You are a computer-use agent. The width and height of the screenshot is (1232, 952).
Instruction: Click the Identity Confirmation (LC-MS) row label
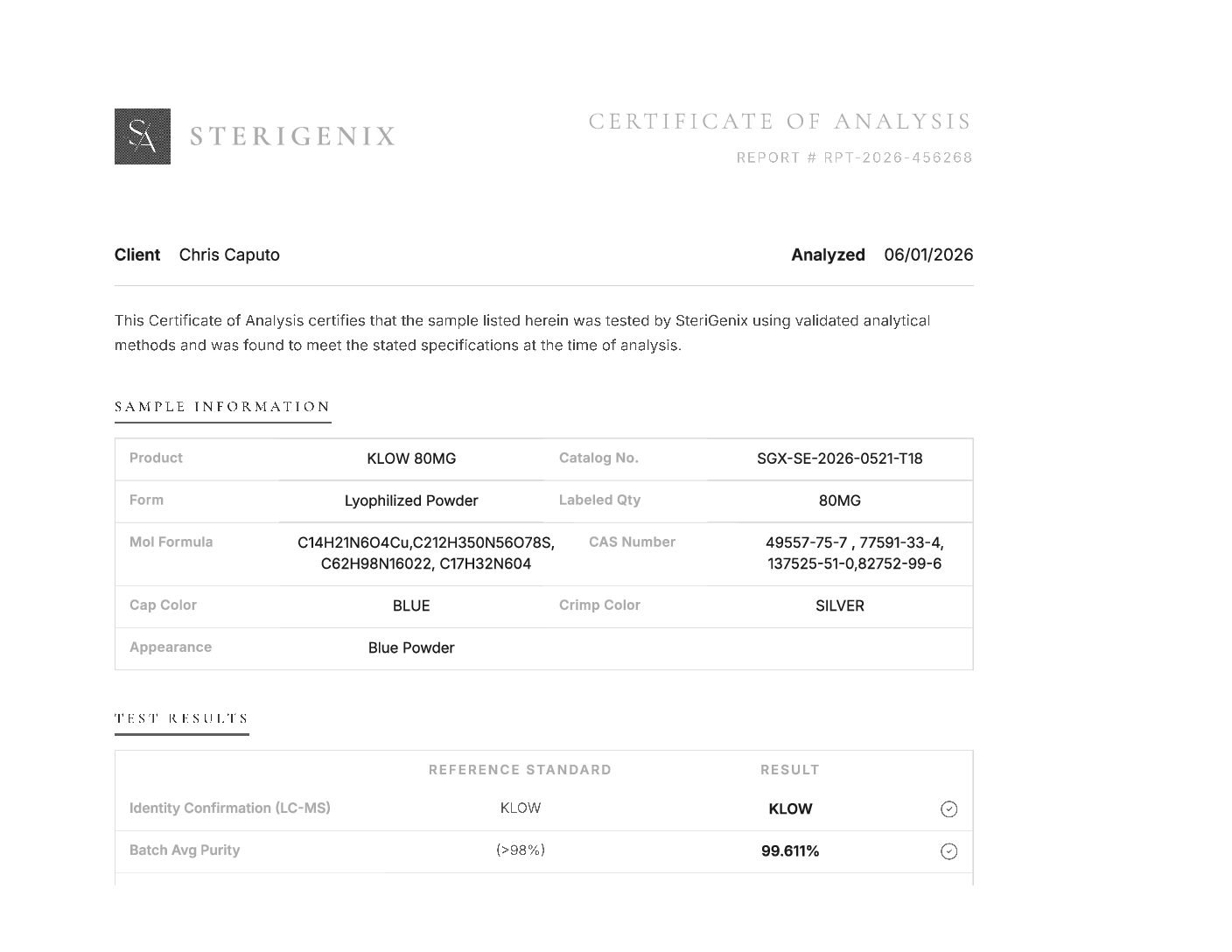tap(230, 808)
